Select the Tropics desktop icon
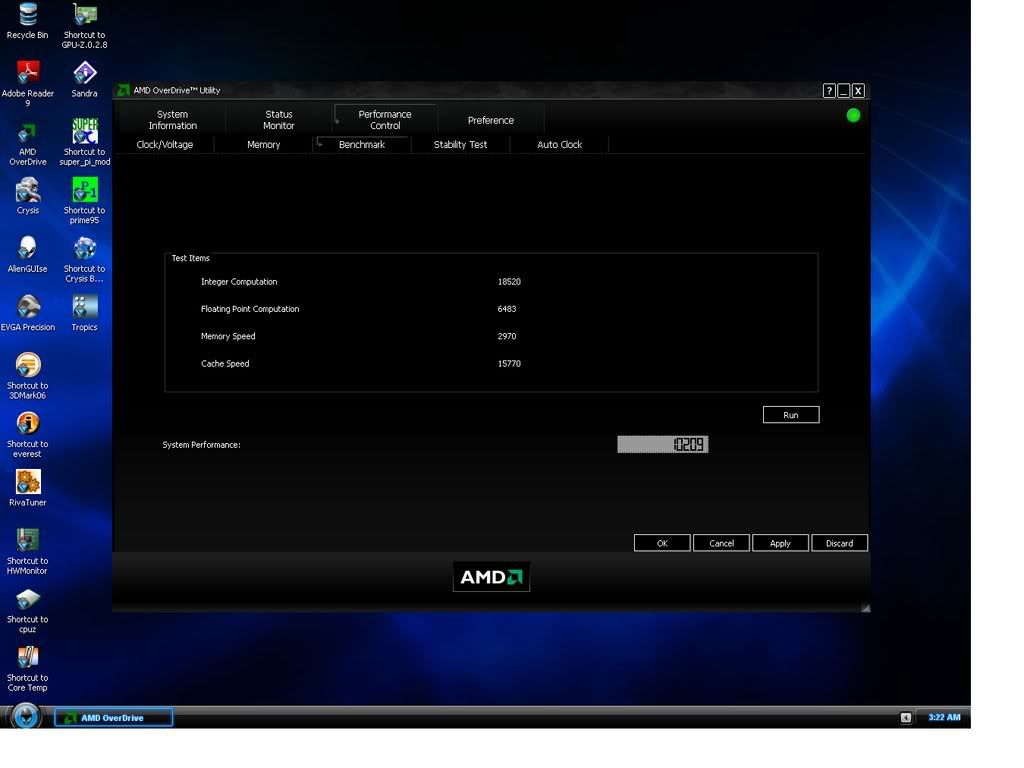The height and width of the screenshot is (768, 1024). click(84, 313)
